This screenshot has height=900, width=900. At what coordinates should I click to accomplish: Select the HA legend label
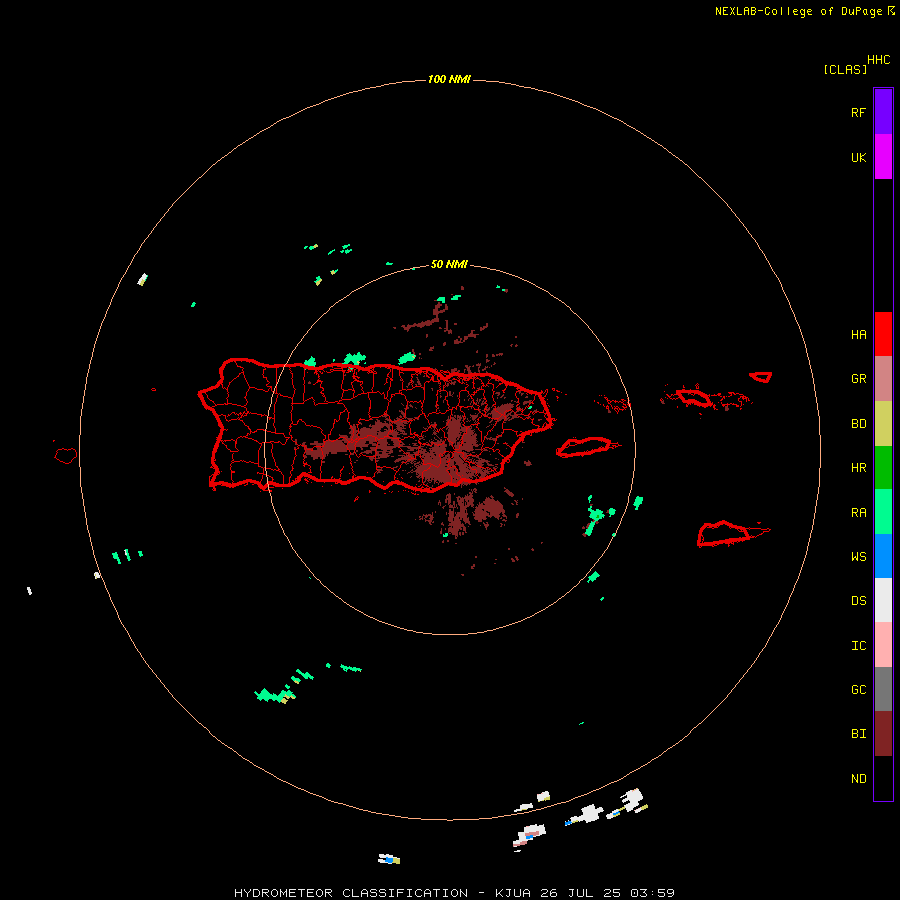858,335
